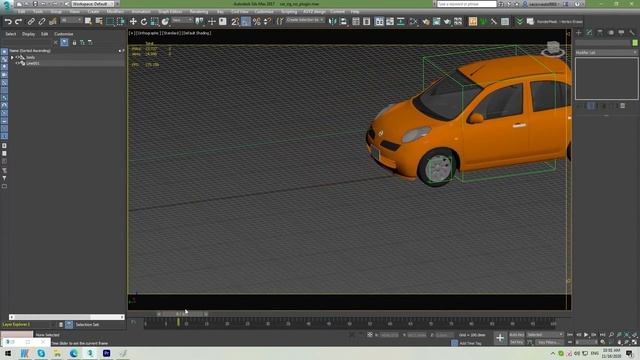Click the Time Configuration icon
The width and height of the screenshot is (640, 360).
pos(603,342)
